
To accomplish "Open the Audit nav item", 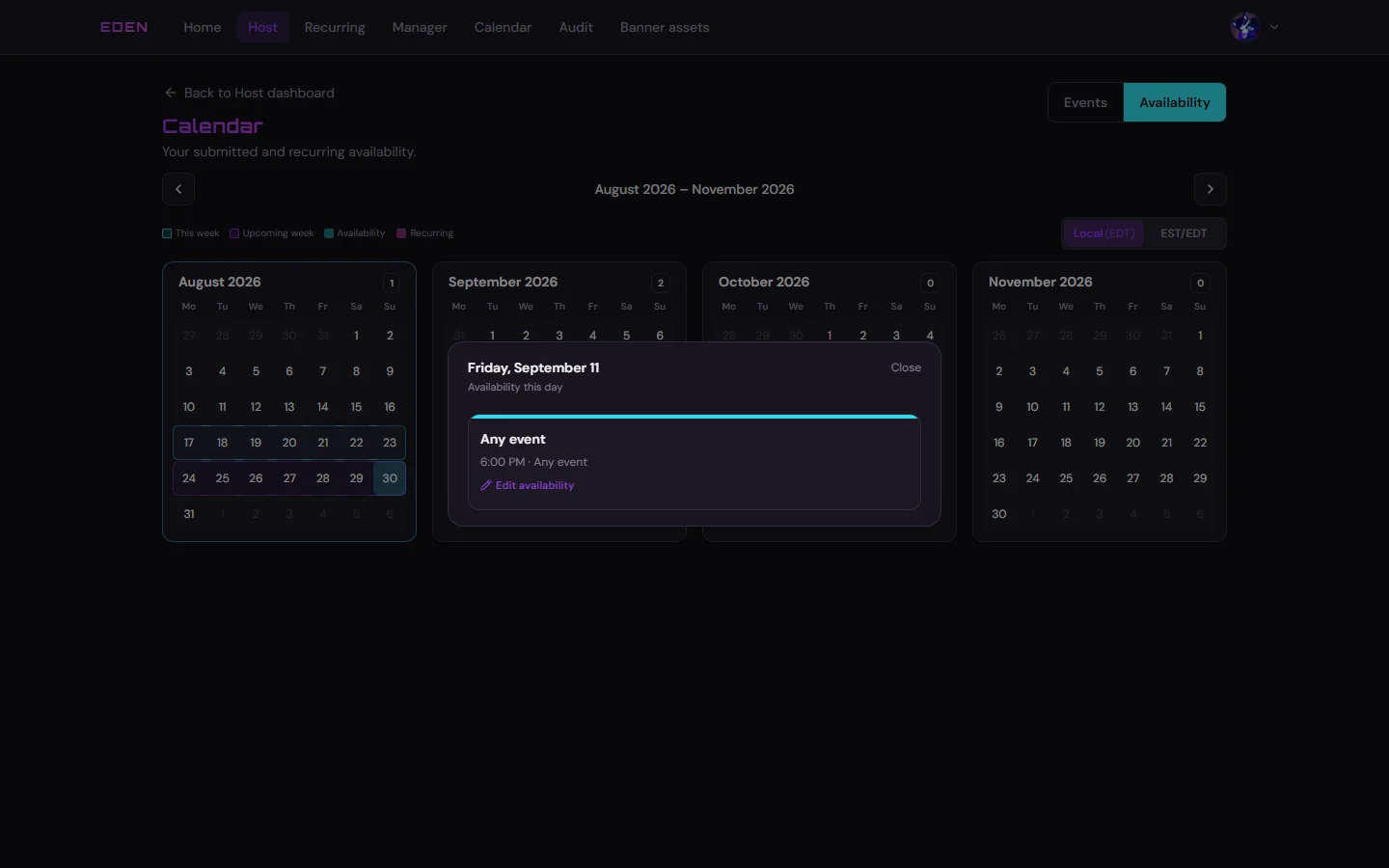I will click(576, 27).
